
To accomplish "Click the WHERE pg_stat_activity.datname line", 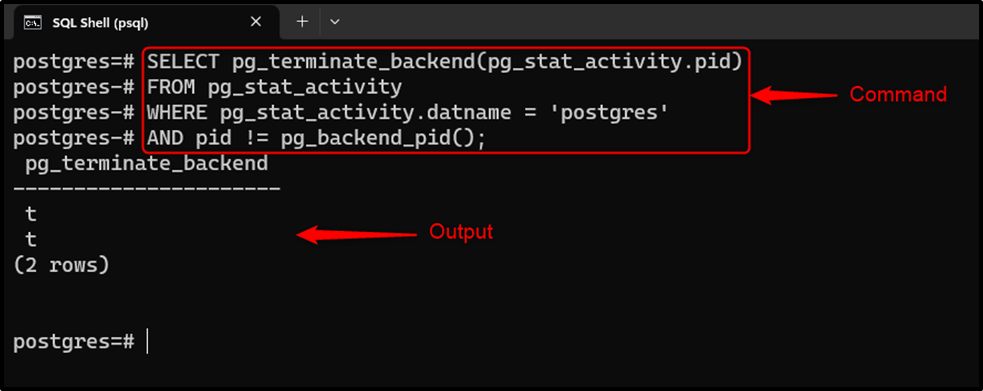I will pos(407,113).
